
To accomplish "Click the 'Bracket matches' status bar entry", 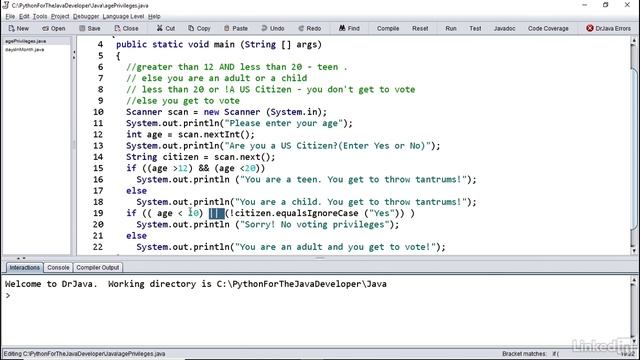I will [530, 354].
